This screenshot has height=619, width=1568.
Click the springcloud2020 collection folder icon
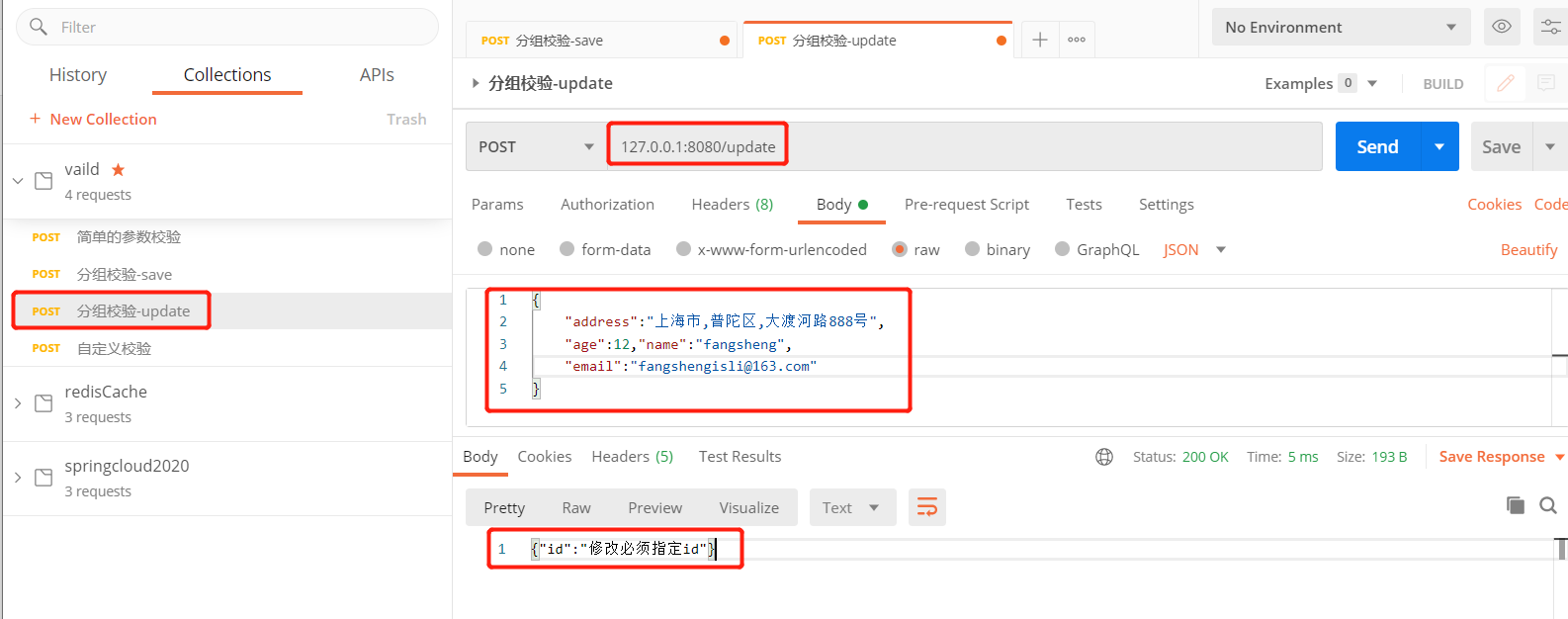[x=44, y=478]
